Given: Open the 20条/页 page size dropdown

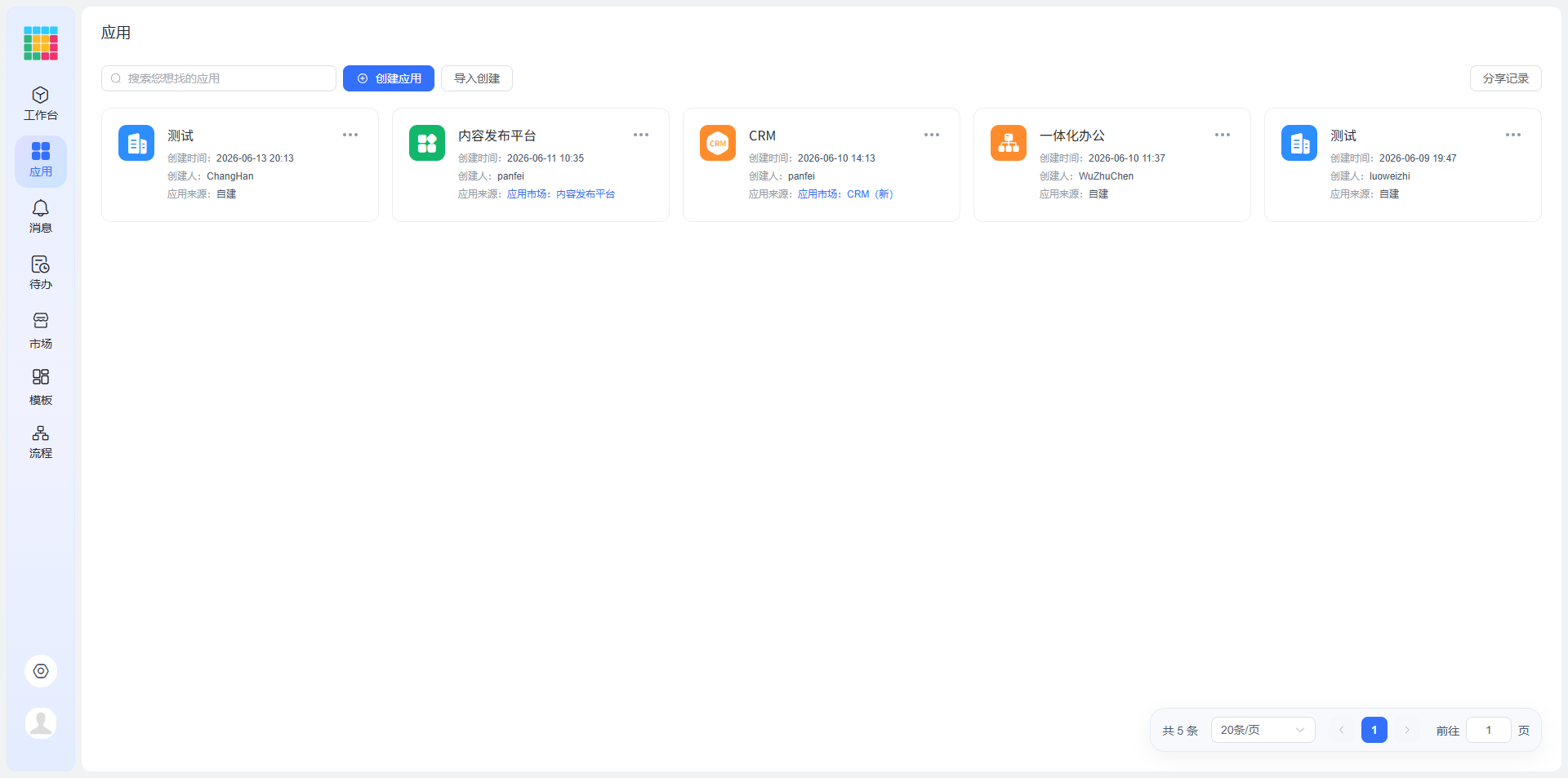Looking at the screenshot, I should coord(1263,730).
